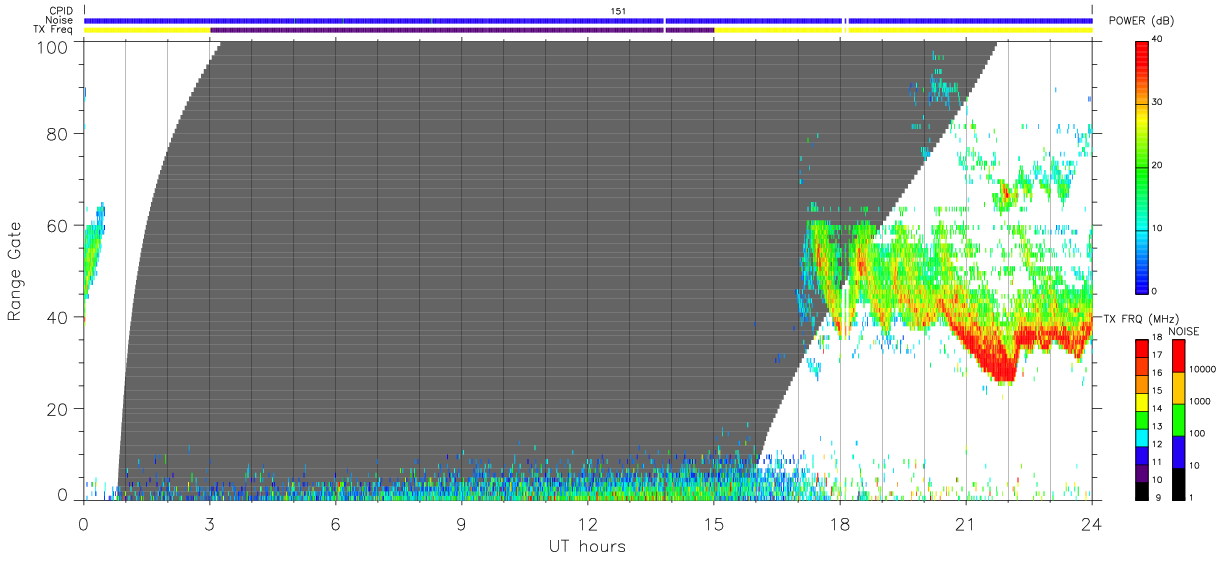Image resolution: width=1228 pixels, height=567 pixels.
Task: Pick the blue segment of the NOISE scale
Action: pyautogui.click(x=1178, y=450)
